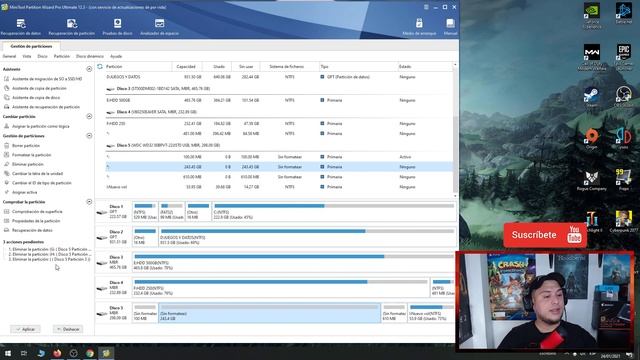
Task: Launch the Prueba de disco benchmark tool
Action: point(117,27)
